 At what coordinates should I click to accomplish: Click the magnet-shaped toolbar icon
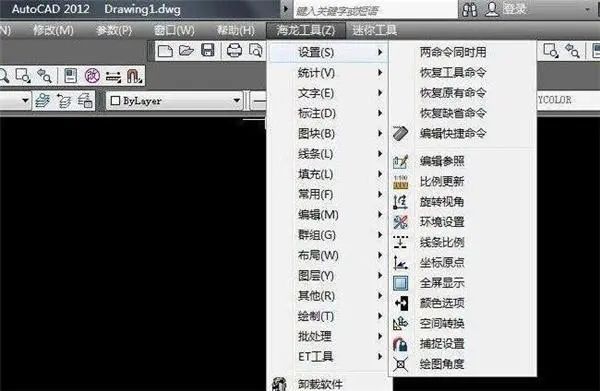point(134,76)
